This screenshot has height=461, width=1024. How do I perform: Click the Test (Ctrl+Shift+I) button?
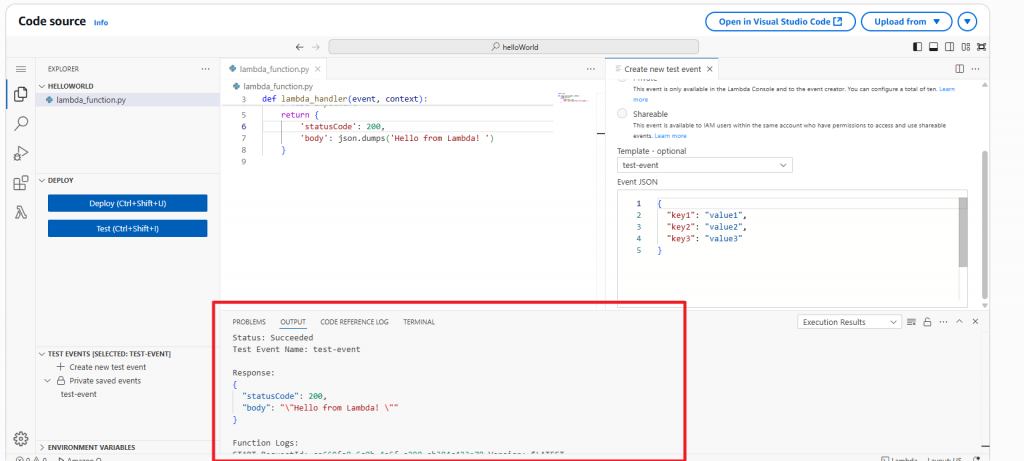click(127, 229)
